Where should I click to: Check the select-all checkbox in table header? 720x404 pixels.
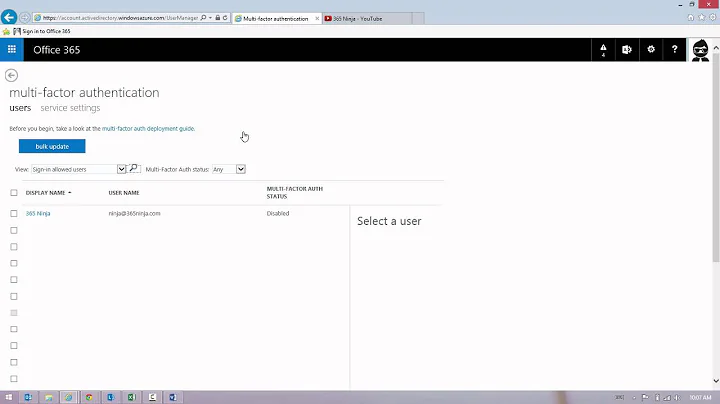tap(14, 193)
